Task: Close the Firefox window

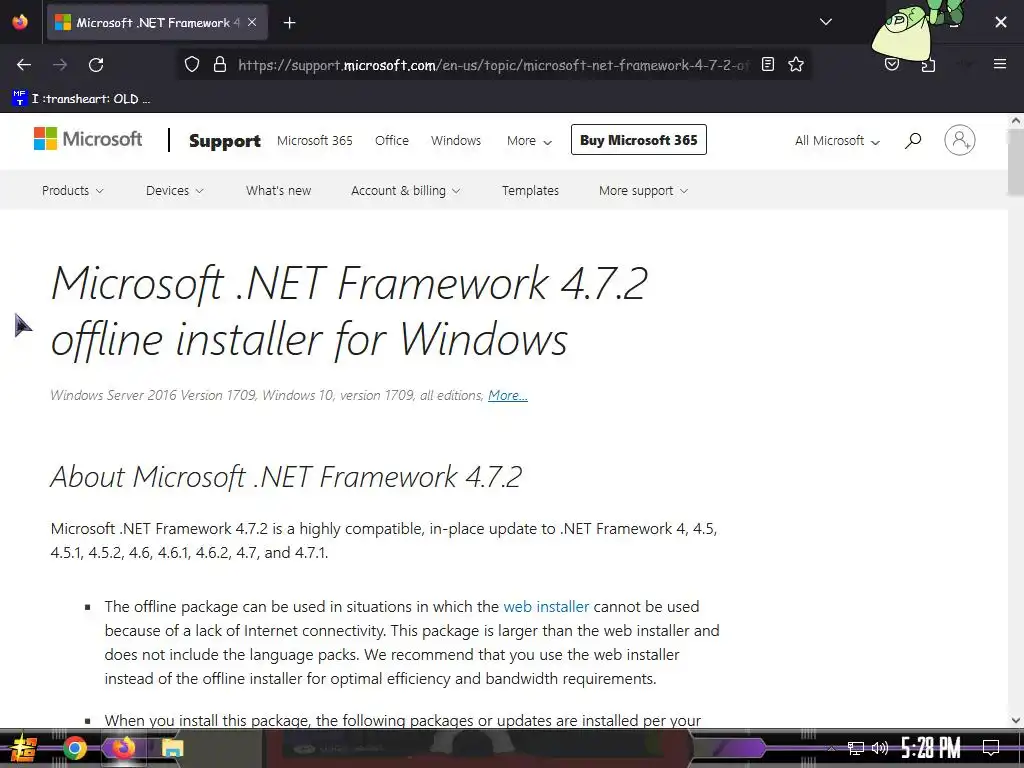Action: click(1000, 22)
